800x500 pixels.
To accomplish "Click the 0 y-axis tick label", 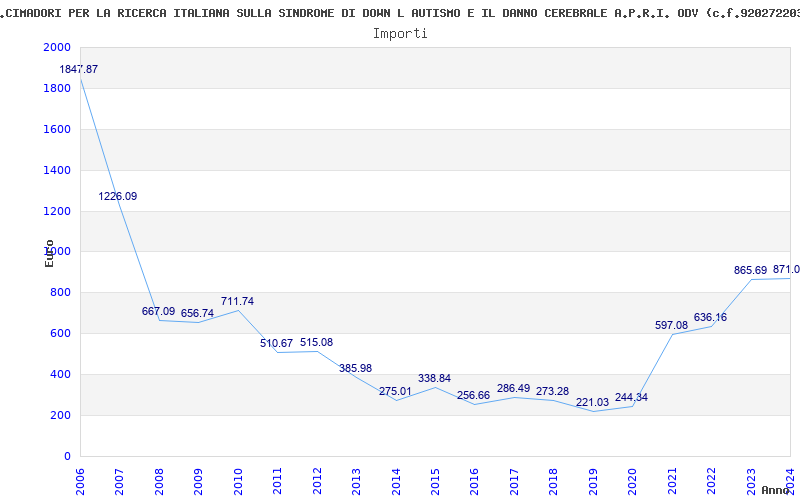I will pyautogui.click(x=67, y=456).
